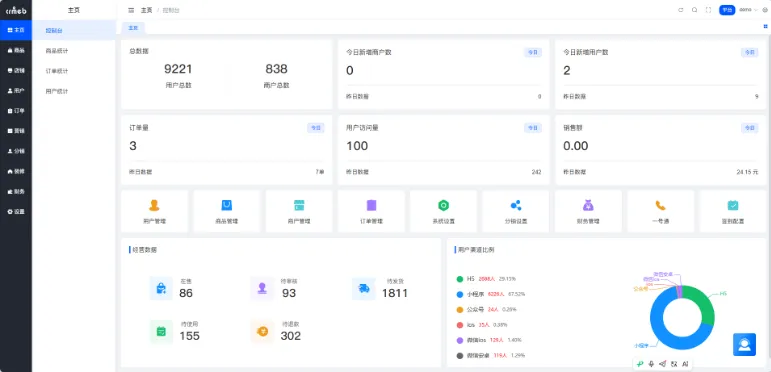The image size is (771, 372).
Task: Open the 商品管理 shopping bag shortcut
Action: pos(226,211)
